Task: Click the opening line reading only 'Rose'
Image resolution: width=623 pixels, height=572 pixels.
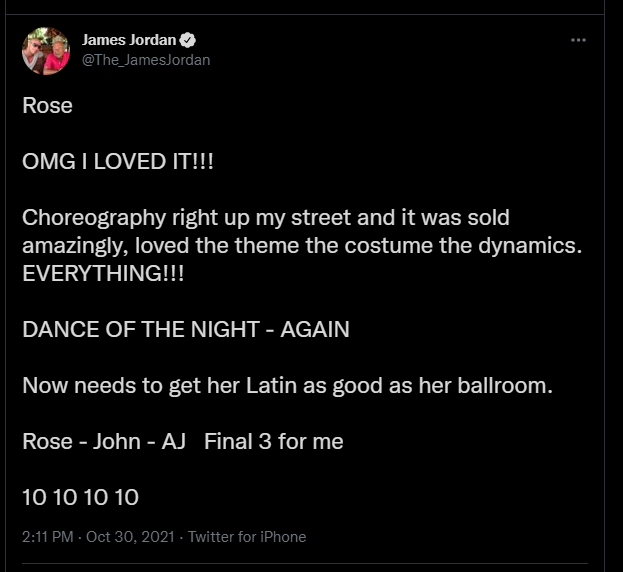Action: tap(47, 106)
